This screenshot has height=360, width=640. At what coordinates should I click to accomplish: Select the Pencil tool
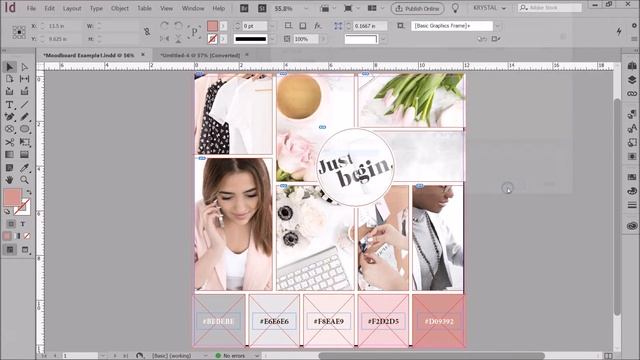[x=24, y=117]
